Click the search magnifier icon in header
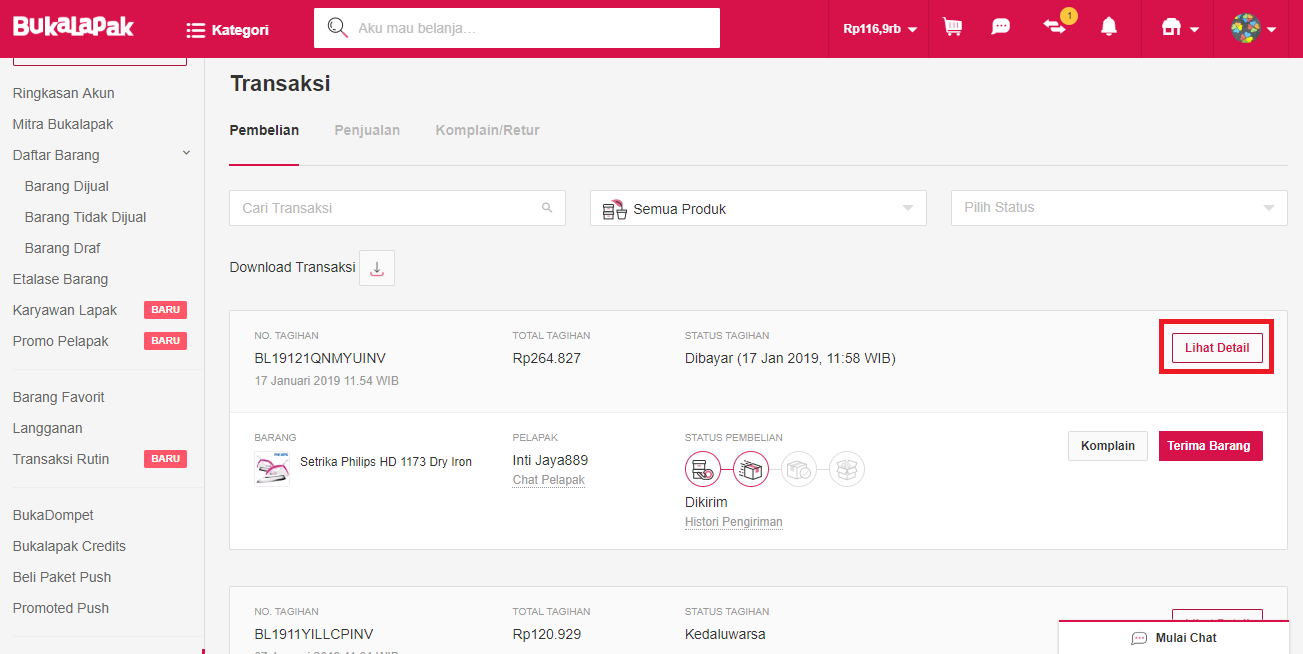This screenshot has width=1303, height=654. point(338,28)
